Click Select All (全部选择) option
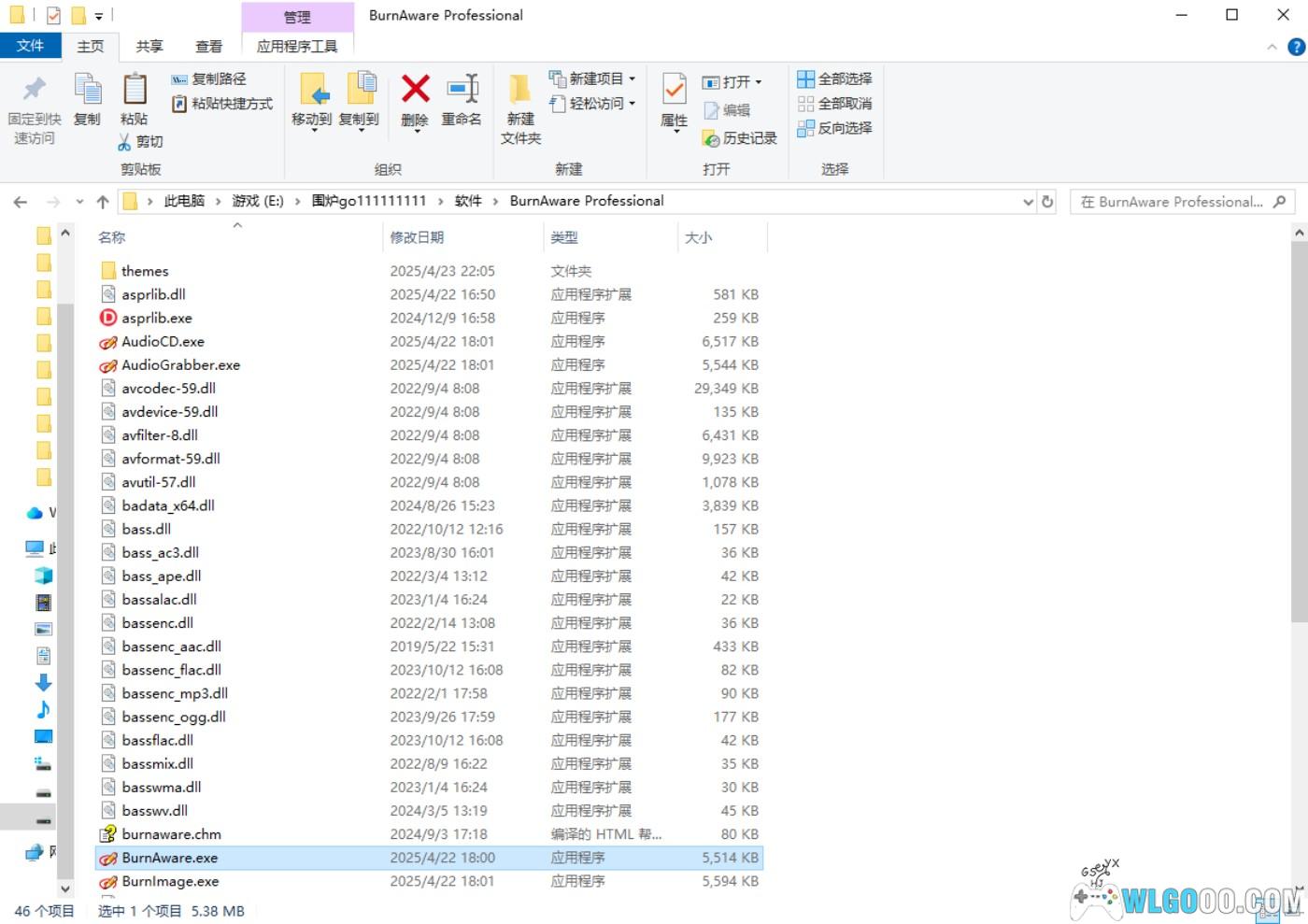Image resolution: width=1308 pixels, height=924 pixels. pos(835,78)
